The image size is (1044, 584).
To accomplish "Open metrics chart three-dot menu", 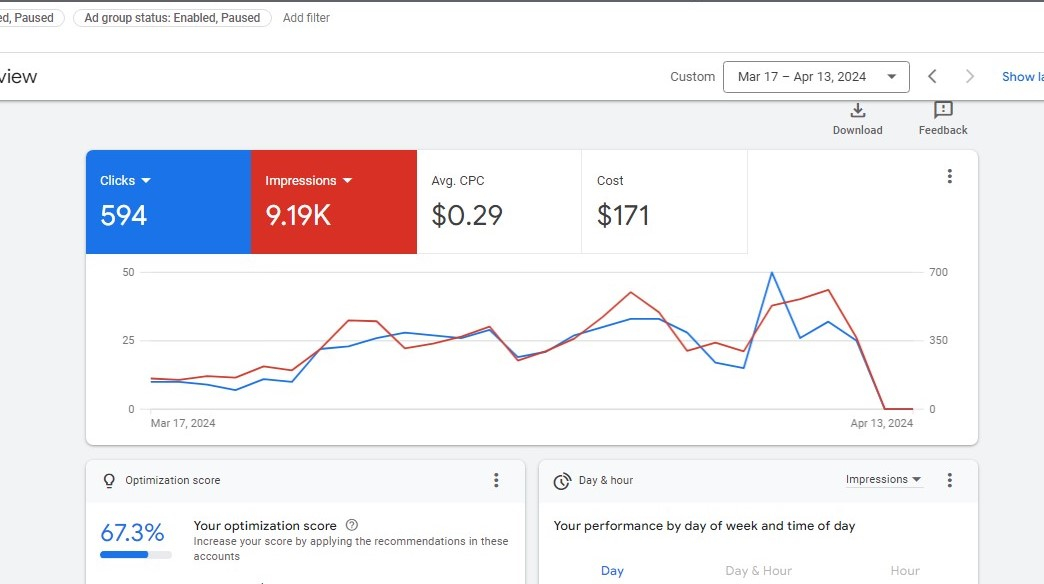I will point(949,177).
